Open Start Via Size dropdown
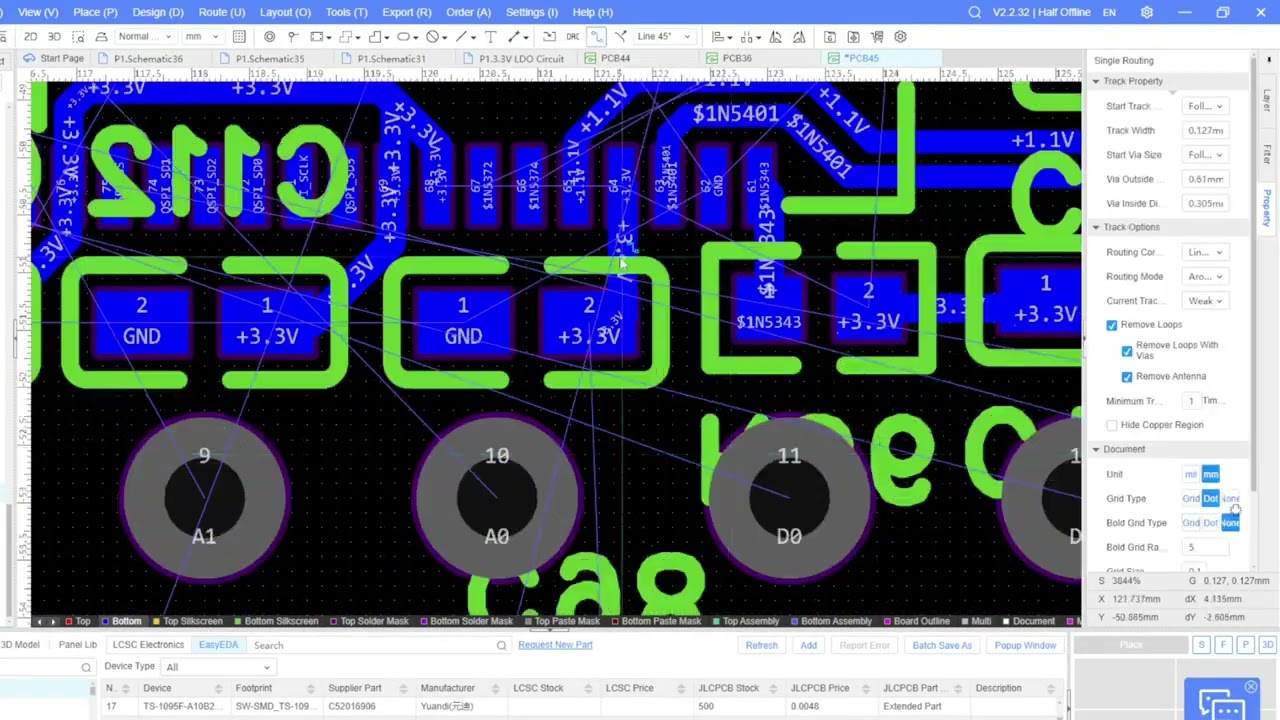 1204,155
